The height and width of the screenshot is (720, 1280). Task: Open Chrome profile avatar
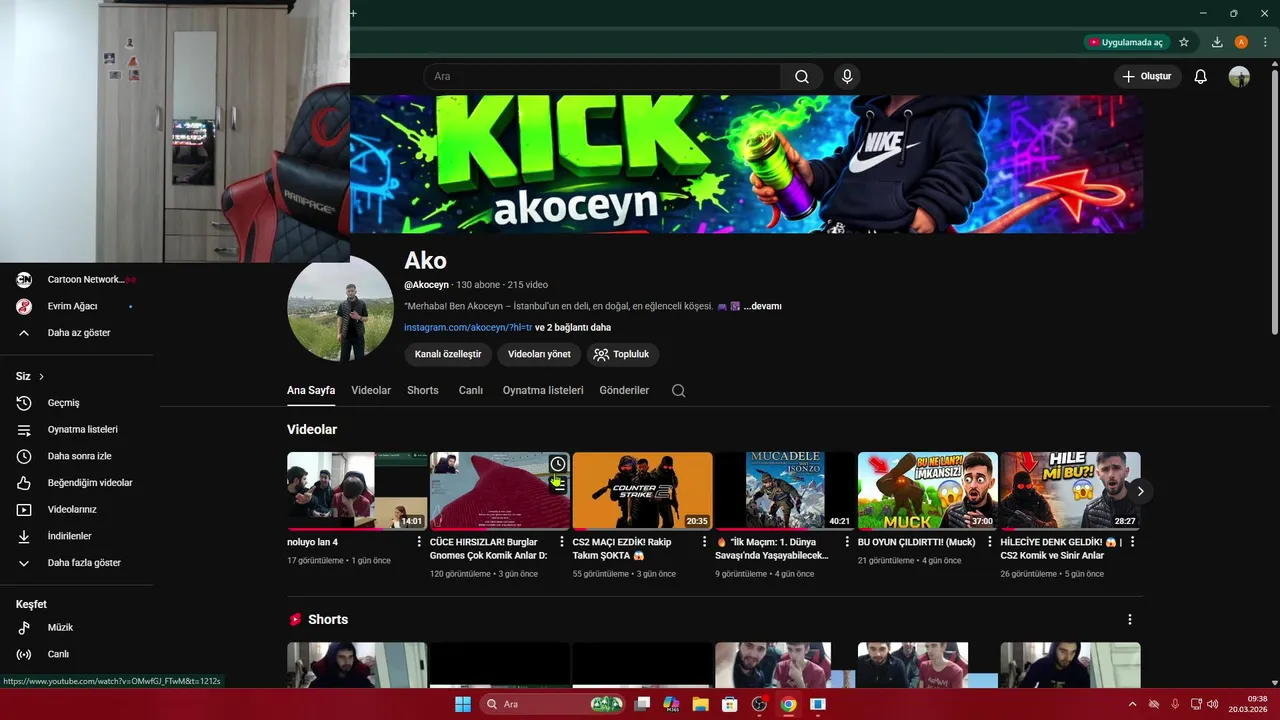(x=1241, y=42)
